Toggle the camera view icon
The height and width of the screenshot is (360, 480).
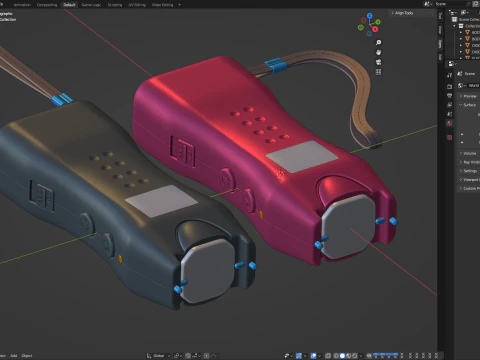coord(378,62)
